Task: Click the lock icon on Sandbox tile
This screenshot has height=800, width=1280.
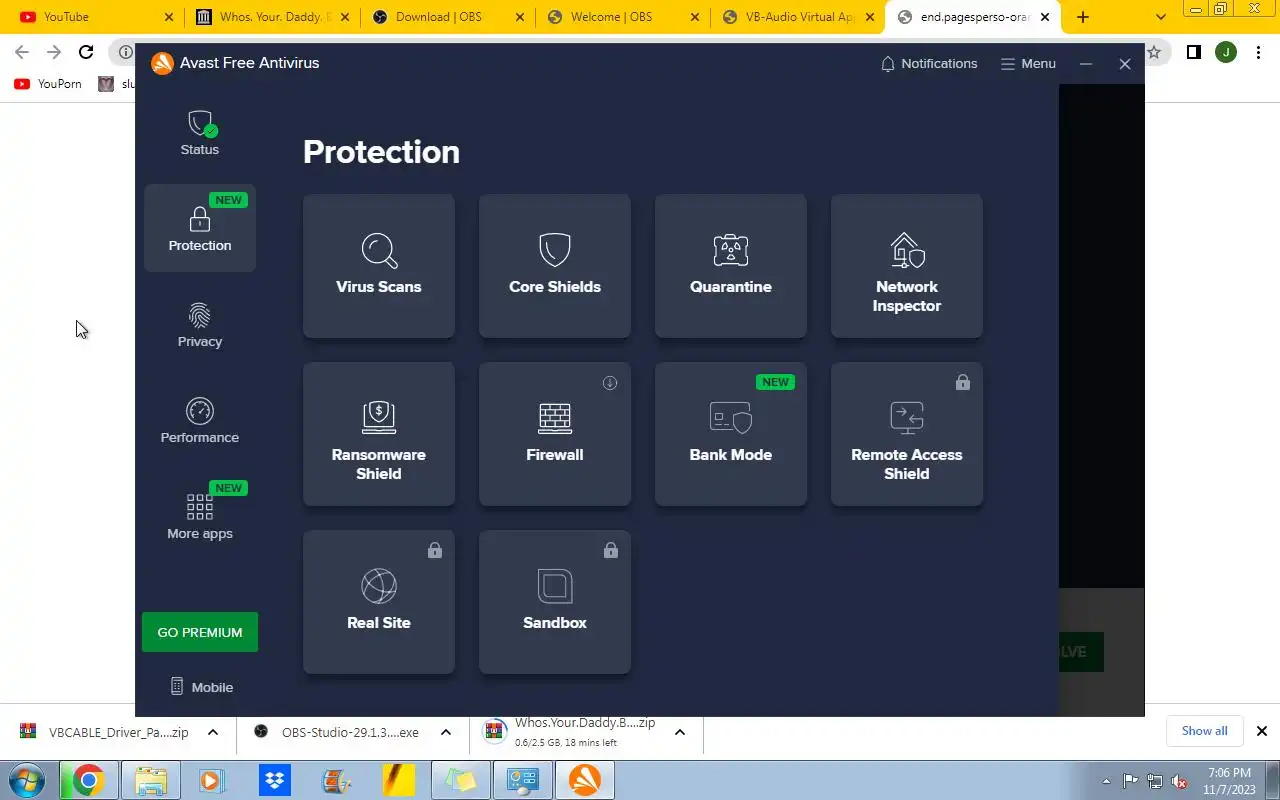Action: tap(610, 550)
